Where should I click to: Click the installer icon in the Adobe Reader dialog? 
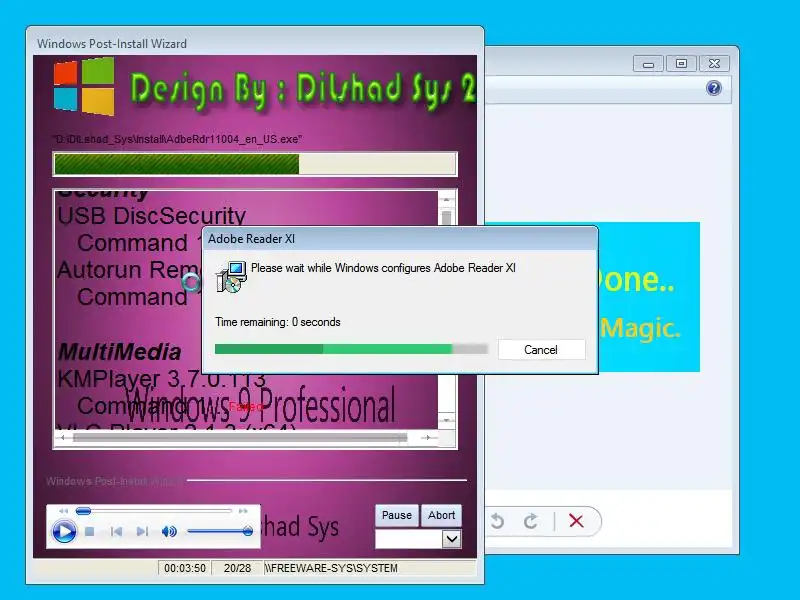coord(232,277)
